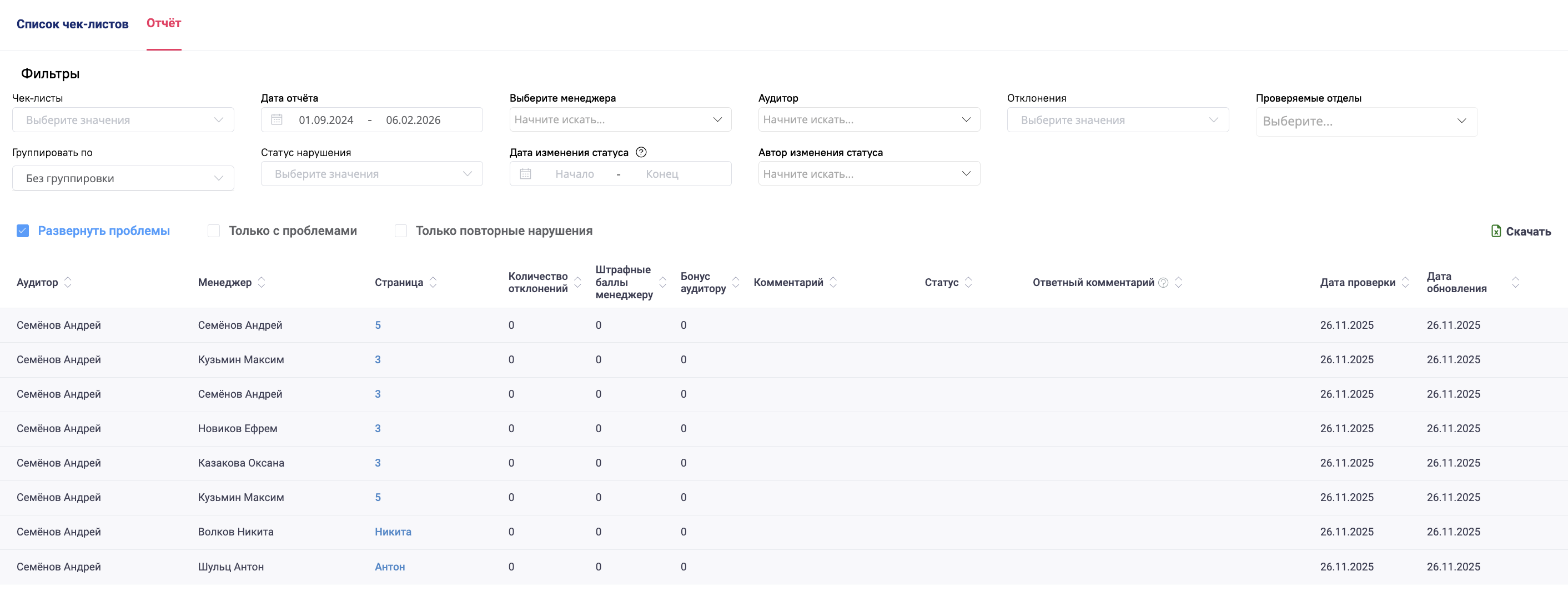Click the Аудитор filter search field

[860, 120]
